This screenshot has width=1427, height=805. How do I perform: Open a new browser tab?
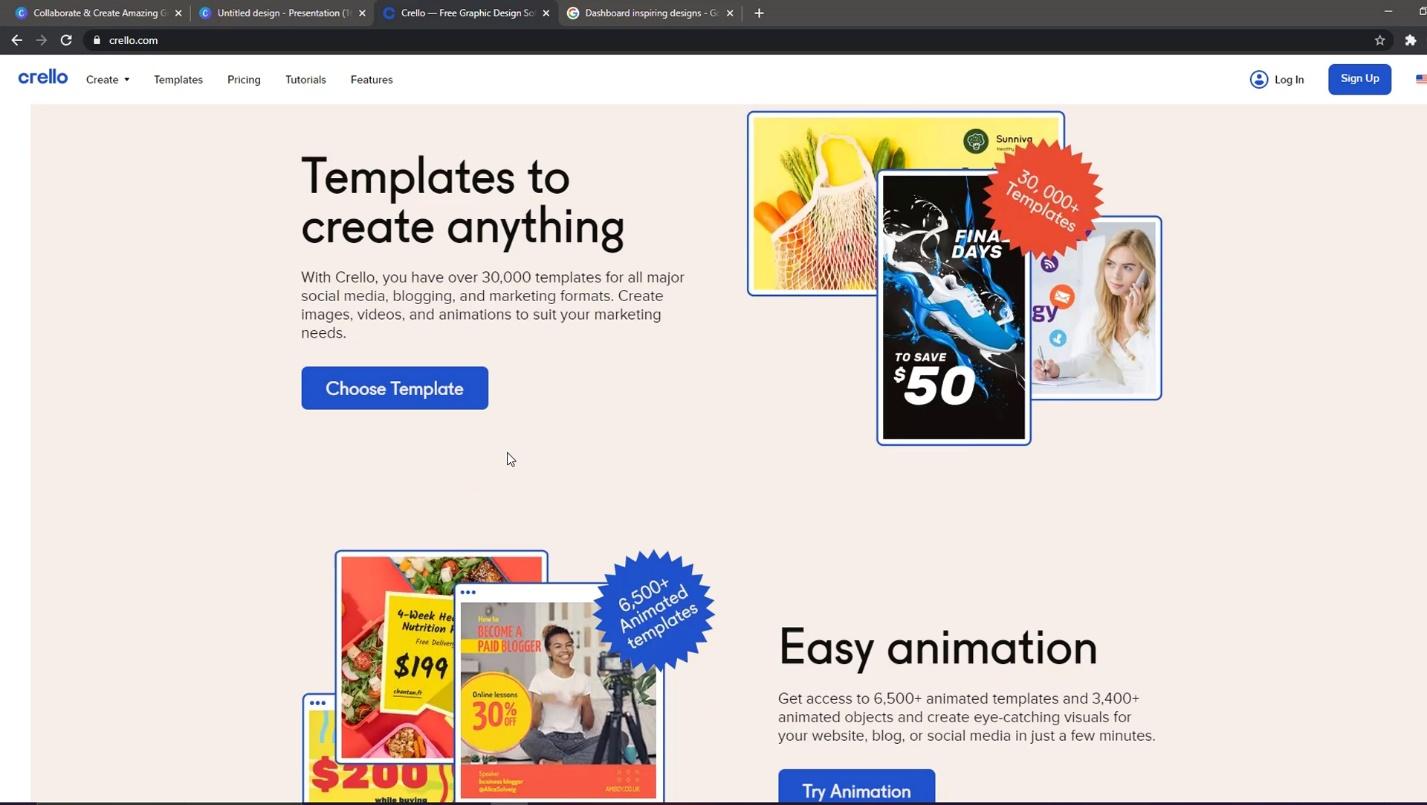[759, 13]
